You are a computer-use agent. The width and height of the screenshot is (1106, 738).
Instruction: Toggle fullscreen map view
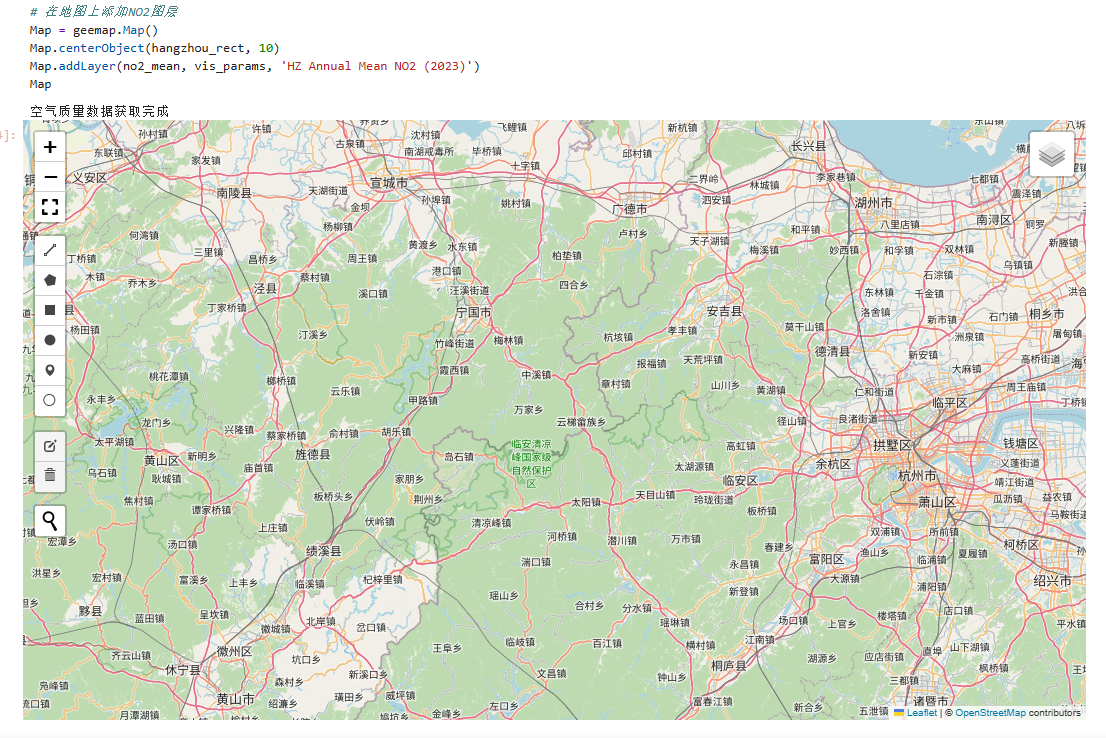(x=49, y=207)
